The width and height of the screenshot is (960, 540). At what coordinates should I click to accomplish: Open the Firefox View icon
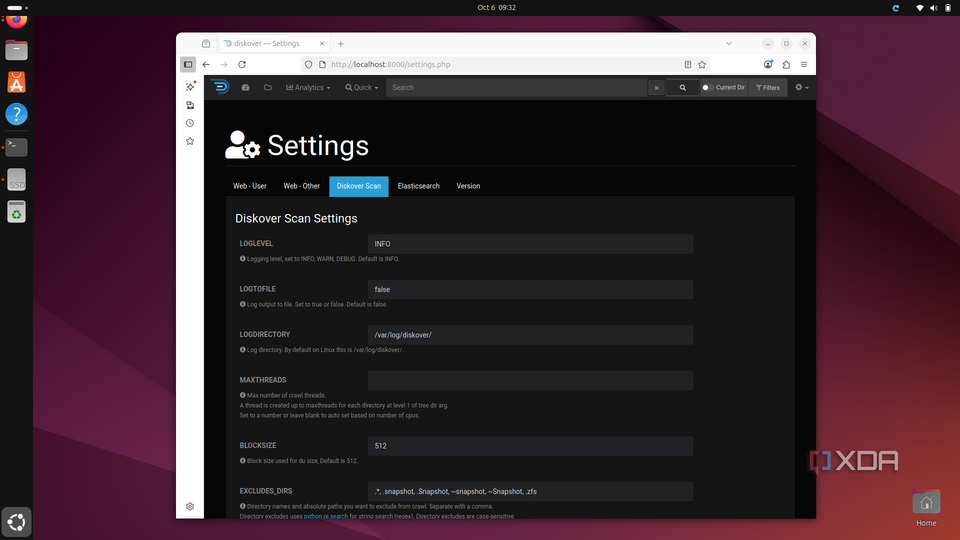pos(206,43)
